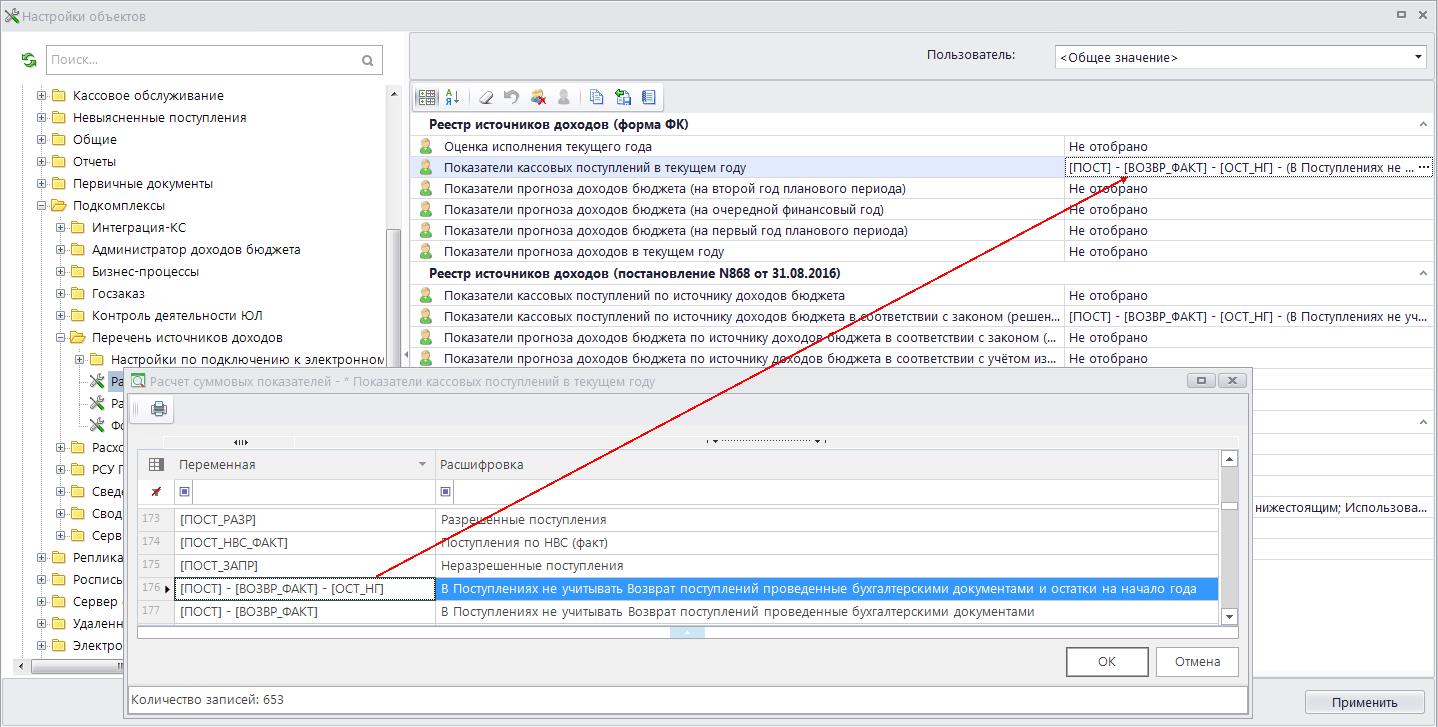This screenshot has width=1438, height=727.
Task: Click scroll-down arrow of variables grid scrollbar
Action: [1230, 616]
